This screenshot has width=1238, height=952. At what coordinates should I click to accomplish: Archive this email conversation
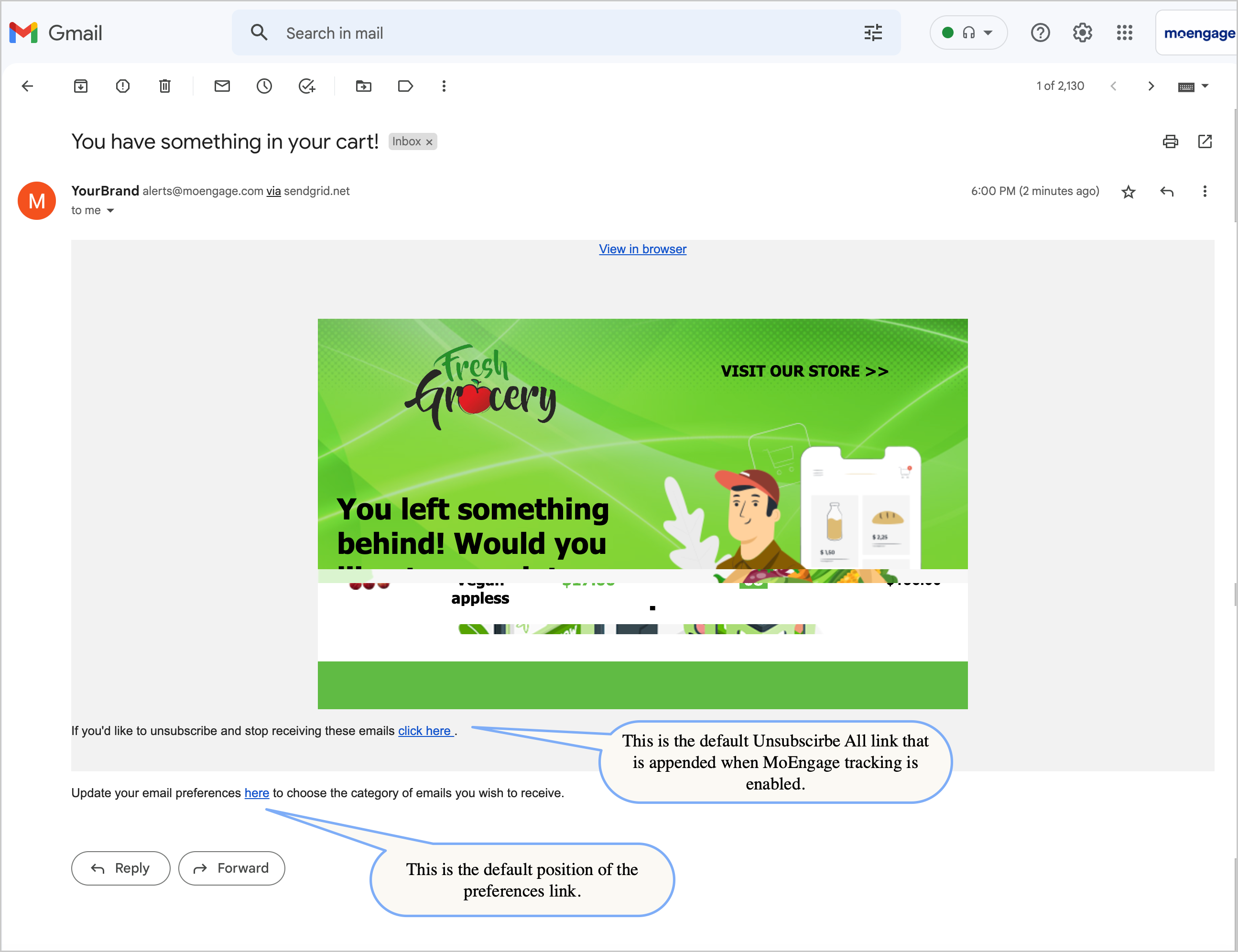pyautogui.click(x=80, y=86)
